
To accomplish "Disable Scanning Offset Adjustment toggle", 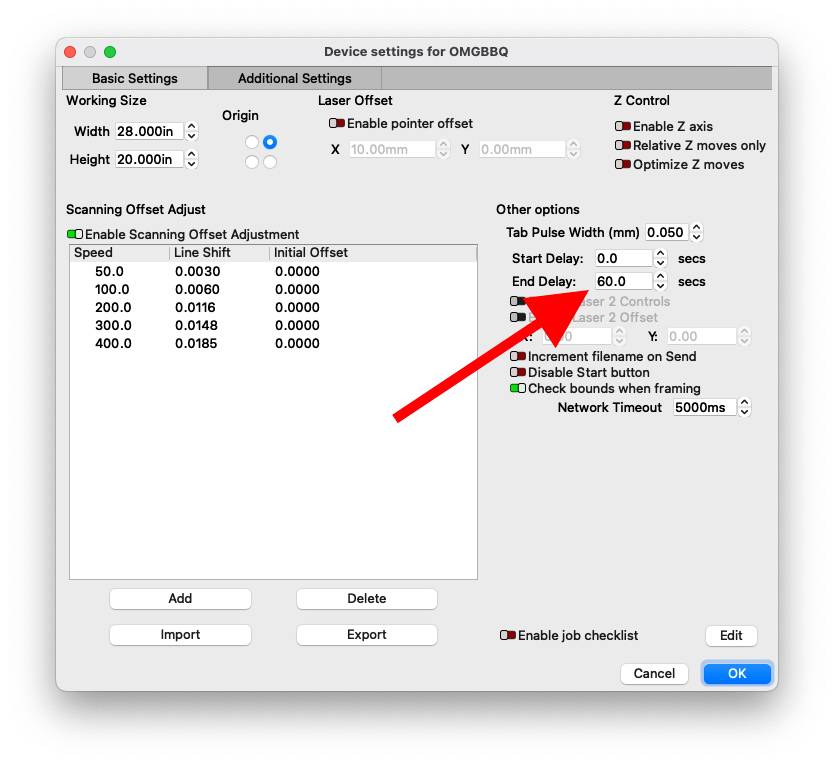I will click(x=75, y=234).
